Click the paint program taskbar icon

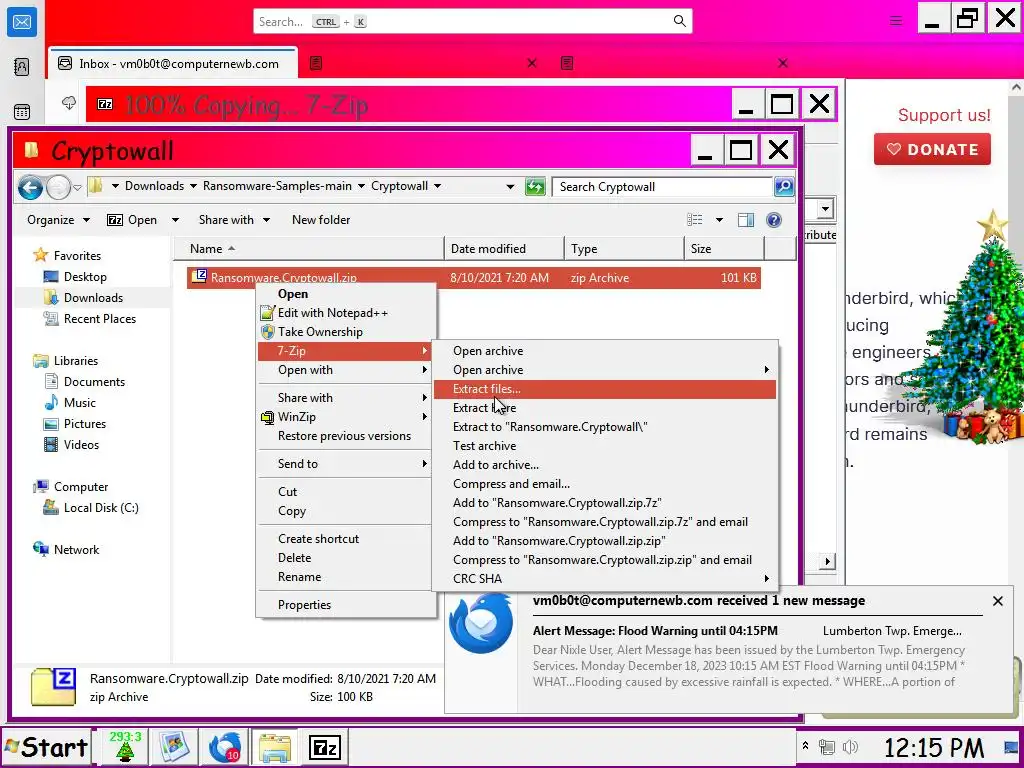(x=174, y=747)
